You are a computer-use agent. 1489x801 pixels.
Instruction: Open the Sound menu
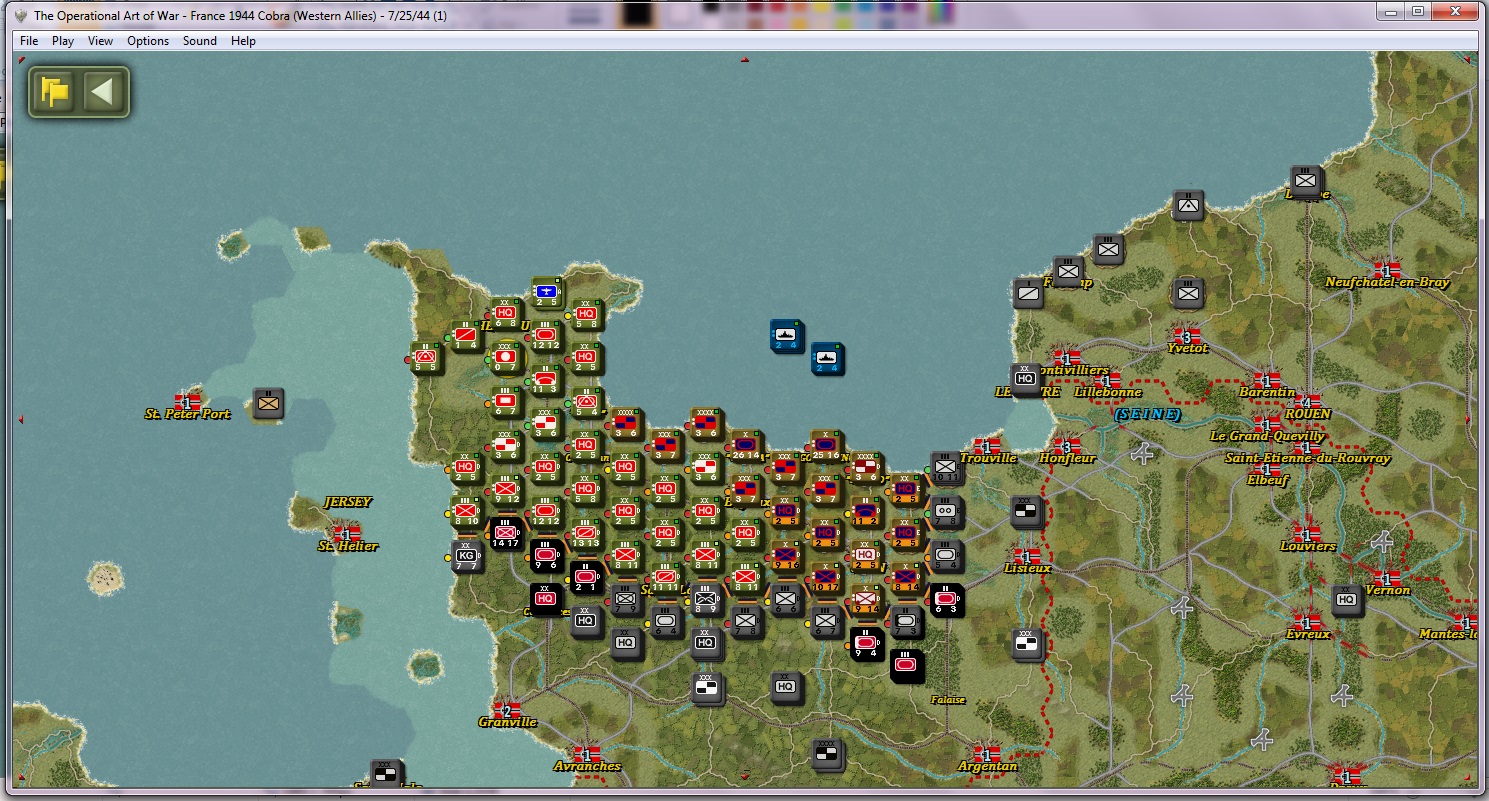point(200,41)
